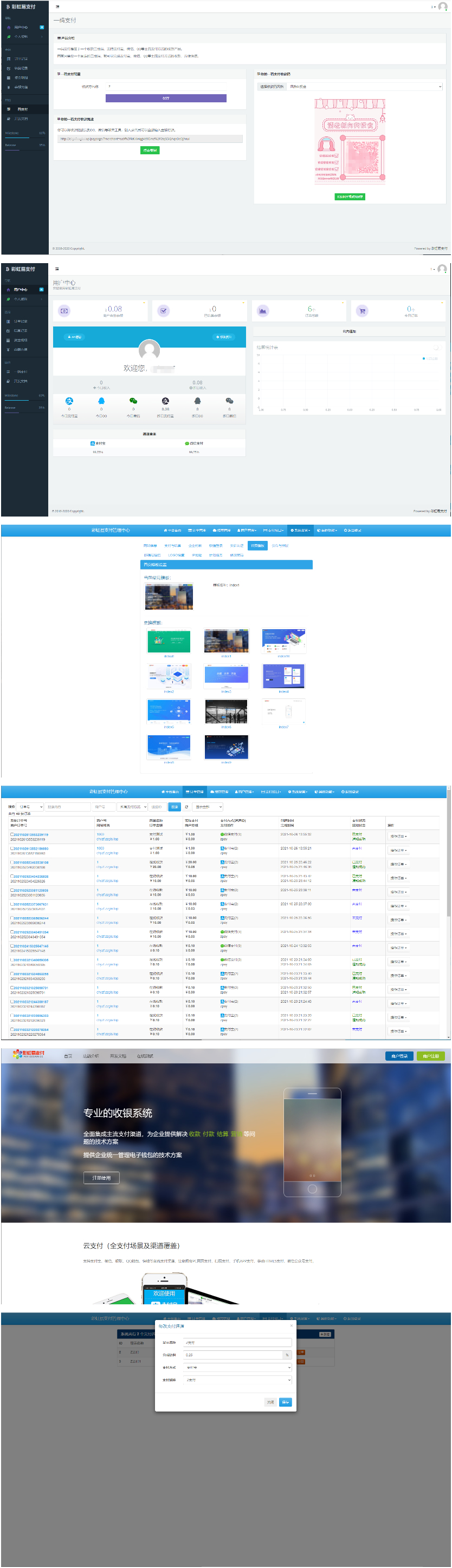This screenshot has height=1568, width=452.
Task: Click the Alipay icon above 今日支付宝
Action: (x=69, y=401)
